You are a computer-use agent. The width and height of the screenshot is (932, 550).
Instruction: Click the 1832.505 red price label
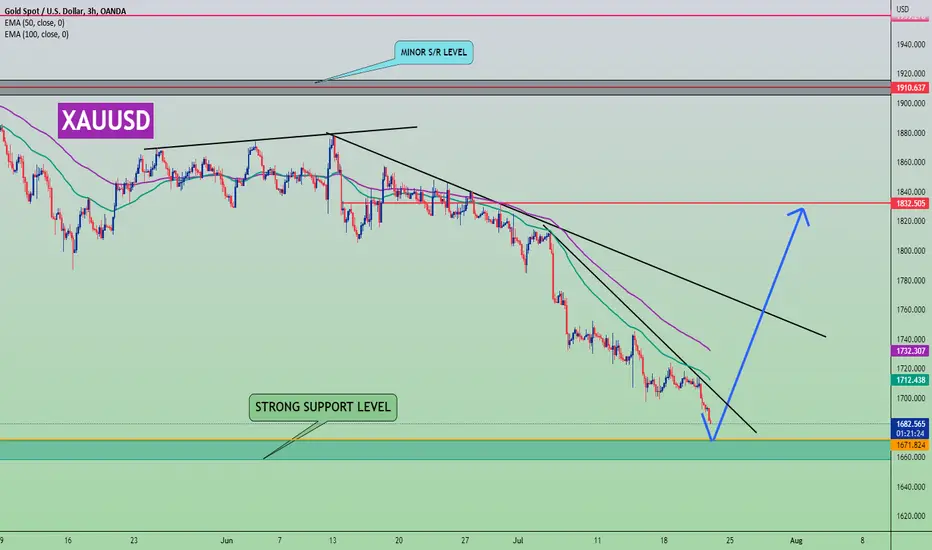click(910, 203)
